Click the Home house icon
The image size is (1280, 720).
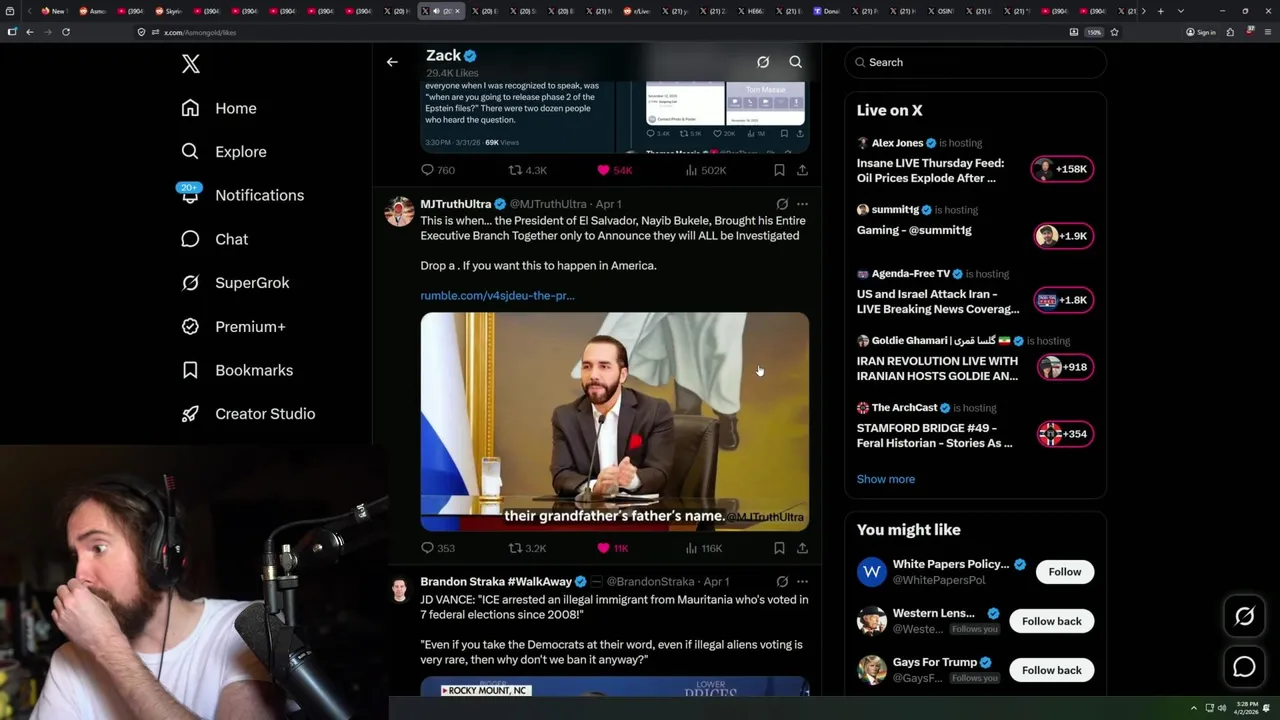click(x=190, y=108)
